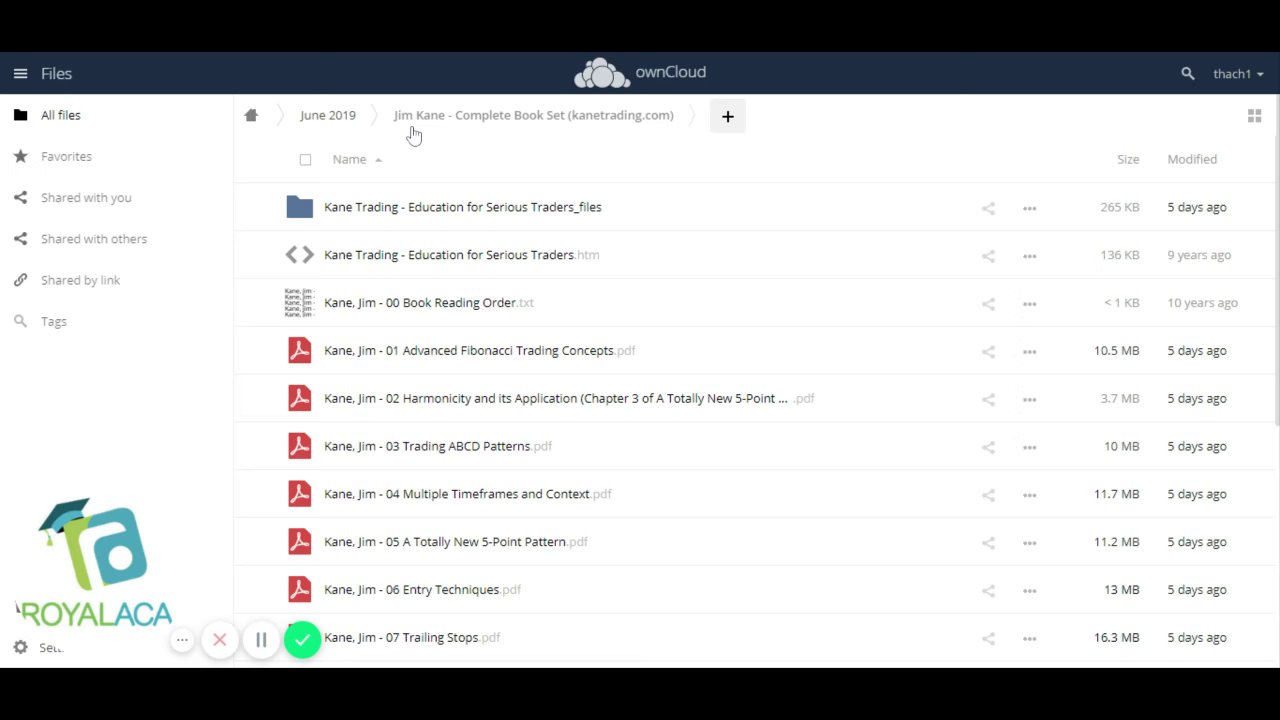Click the htm code file icon
The width and height of the screenshot is (1280, 720).
(299, 255)
